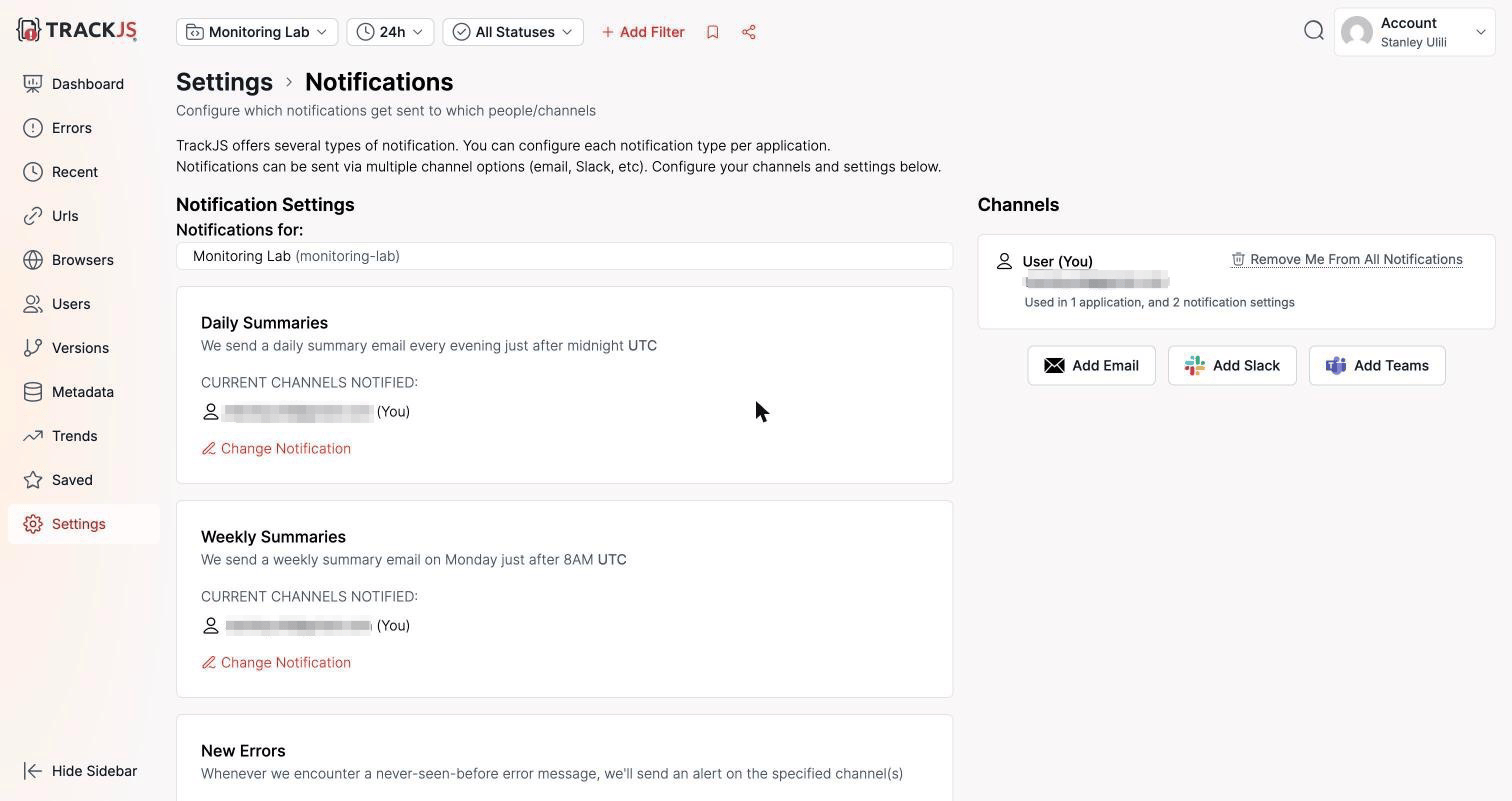Expand the All Statuses filter dropdown
This screenshot has height=801, width=1512.
(x=513, y=32)
